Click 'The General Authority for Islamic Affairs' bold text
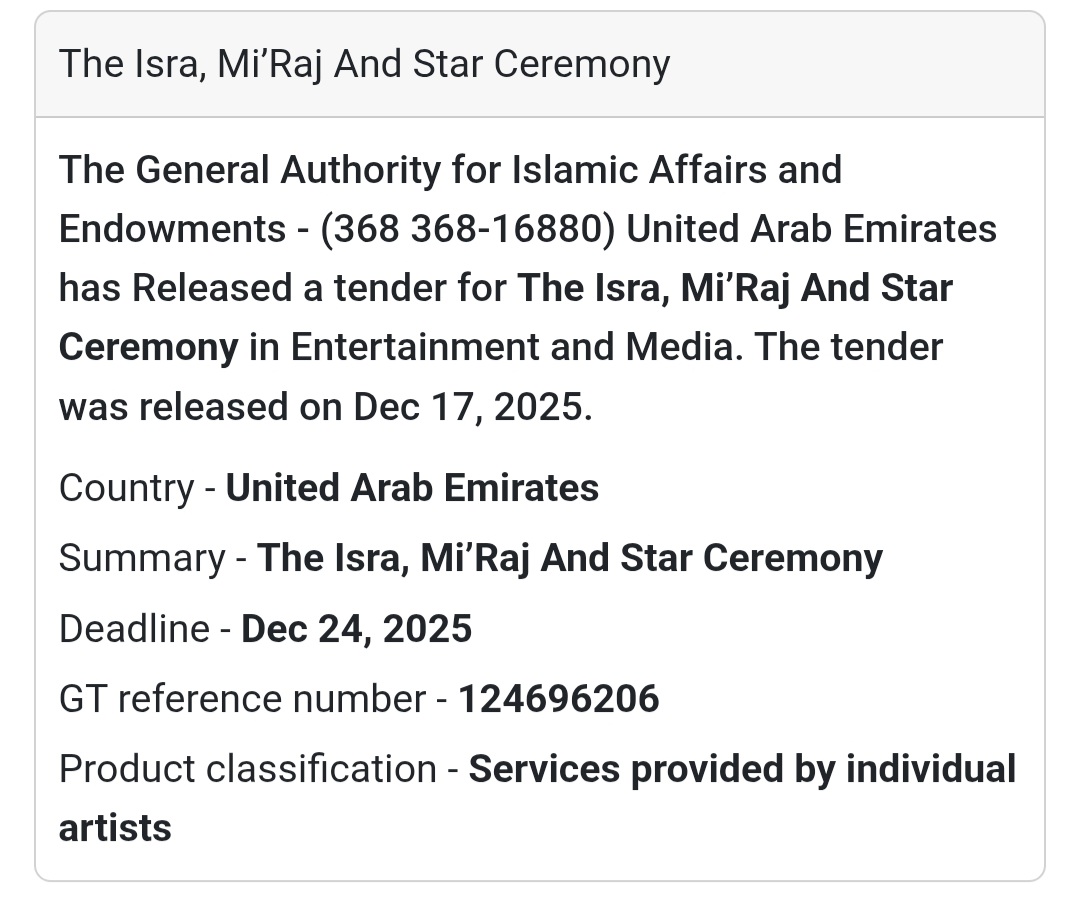1080x900 pixels. point(450,170)
